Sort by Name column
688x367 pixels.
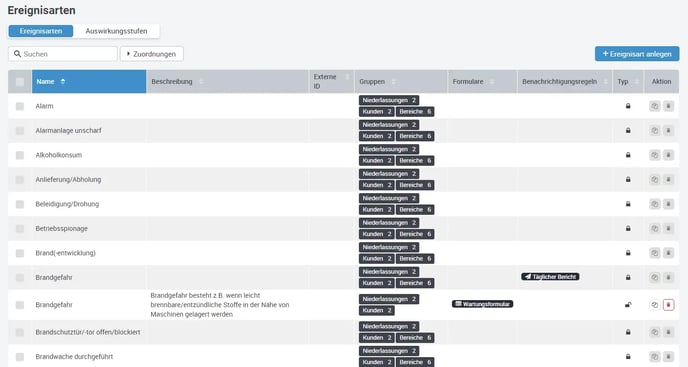pyautogui.click(x=89, y=82)
